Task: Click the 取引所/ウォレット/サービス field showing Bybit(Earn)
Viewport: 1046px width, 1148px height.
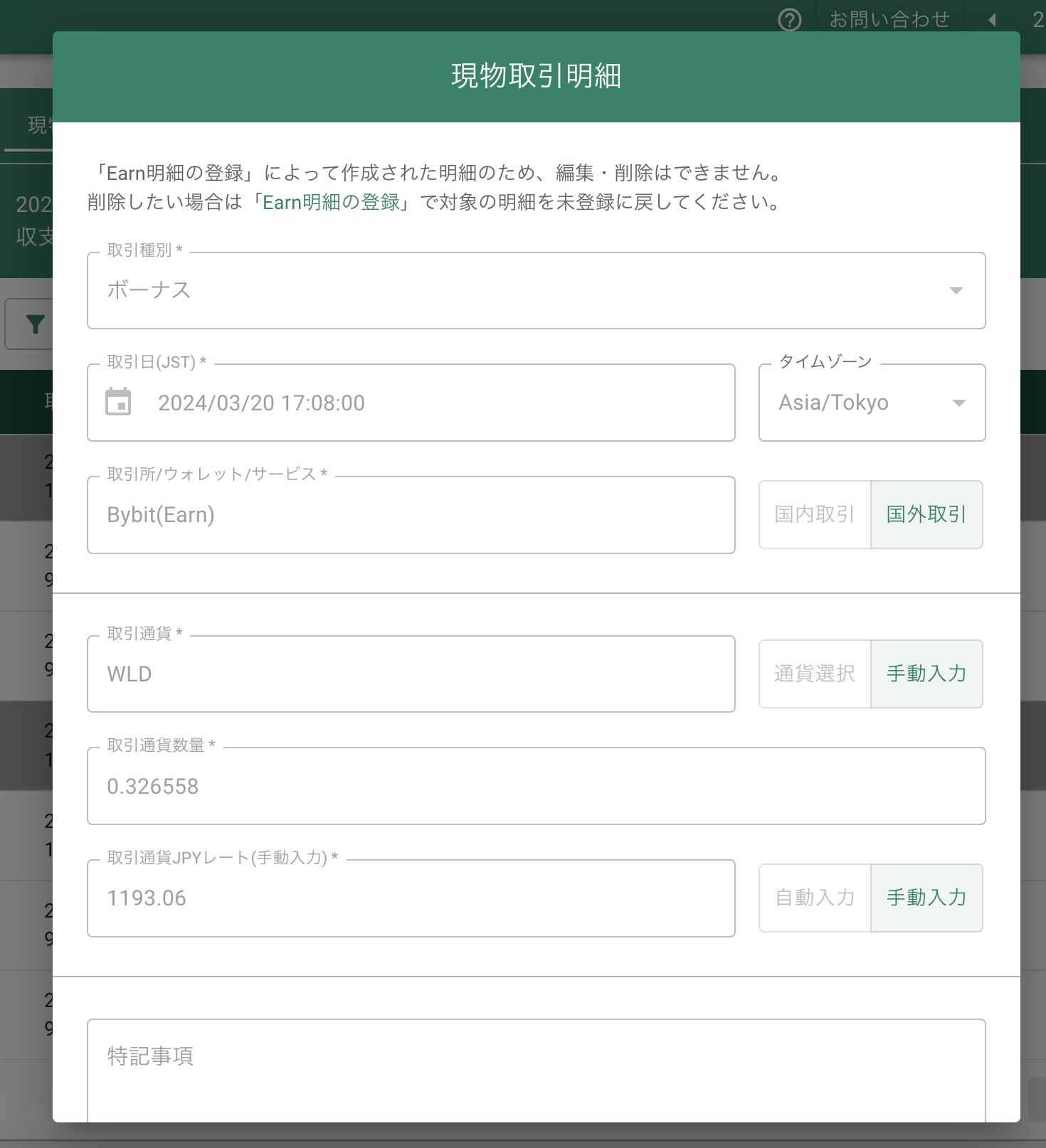Action: [411, 515]
